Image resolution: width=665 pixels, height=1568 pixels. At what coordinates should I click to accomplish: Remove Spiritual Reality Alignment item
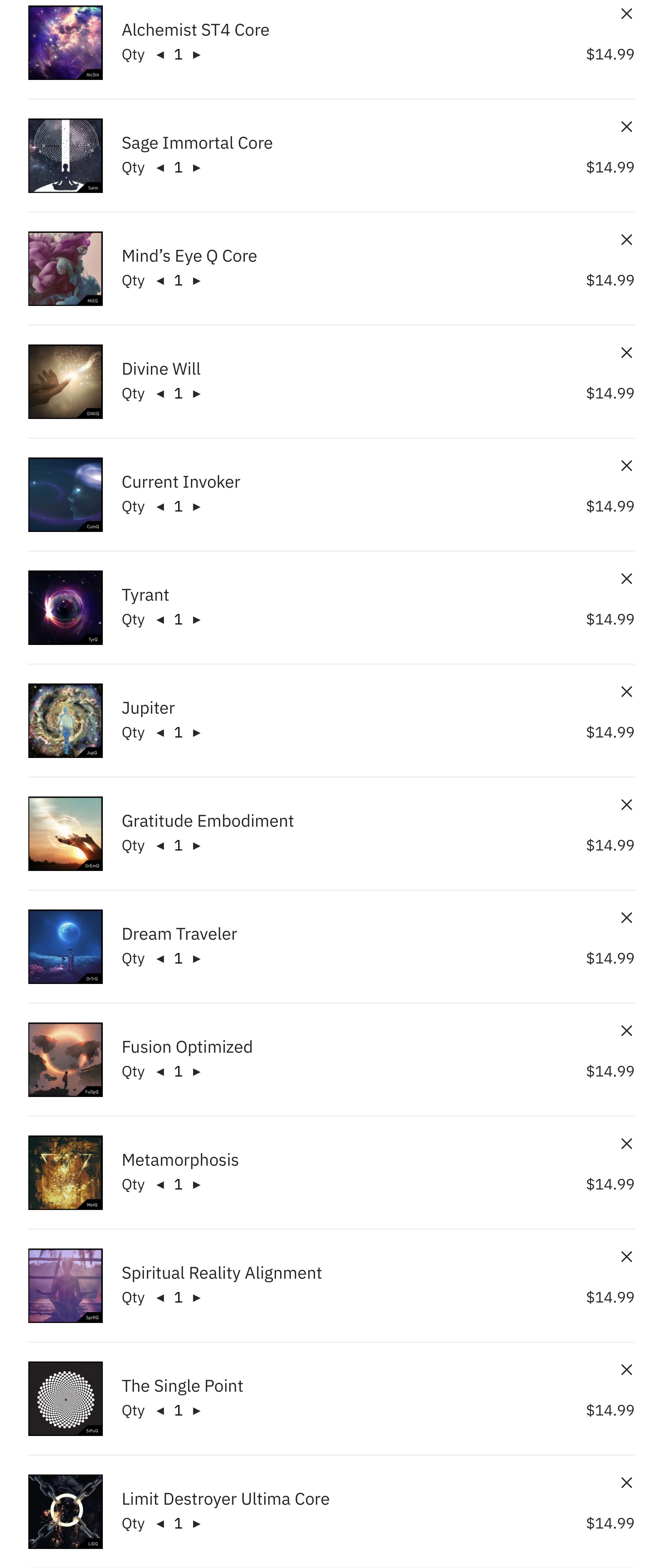tap(626, 1256)
